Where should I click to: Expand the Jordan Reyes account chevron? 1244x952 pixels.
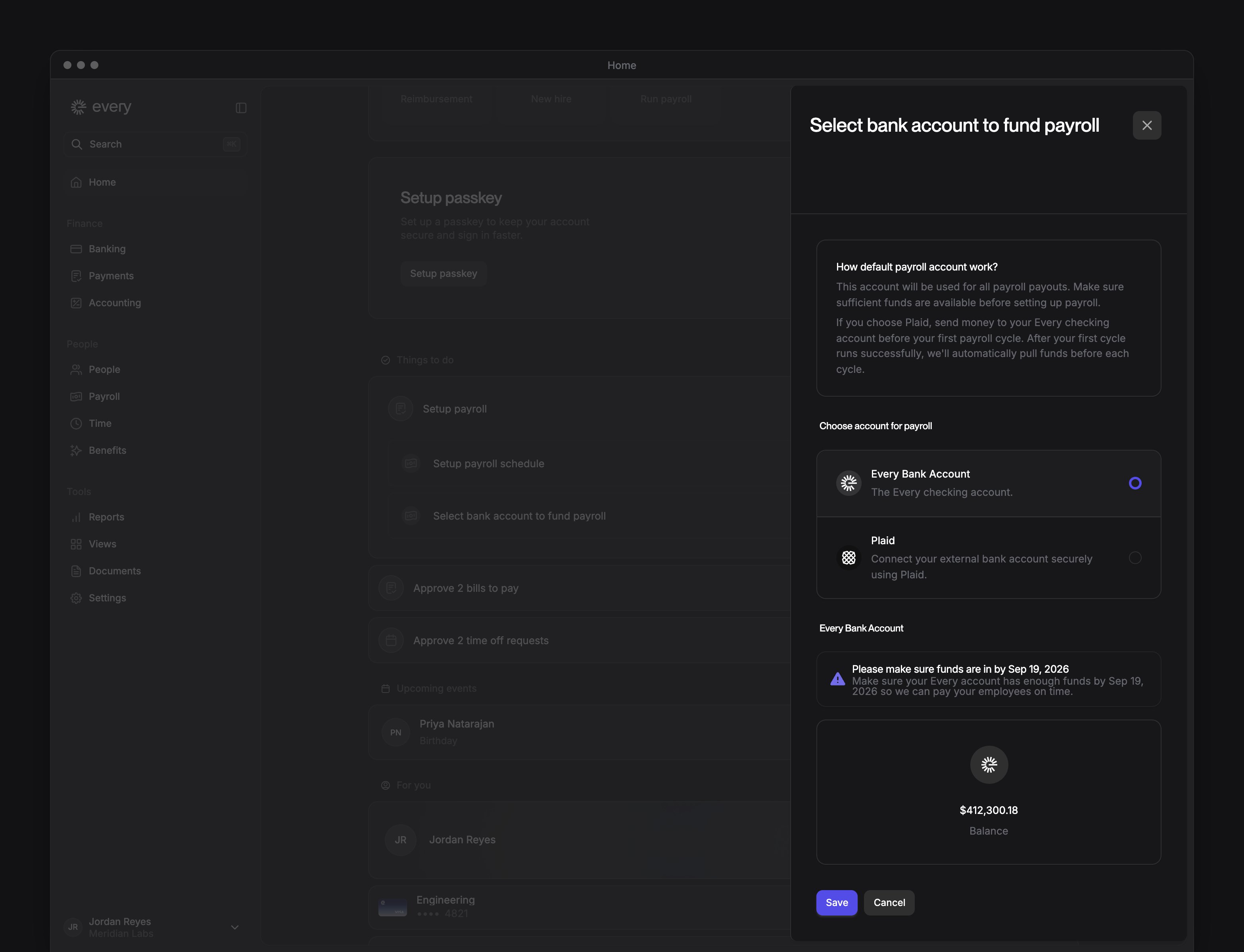[x=234, y=927]
